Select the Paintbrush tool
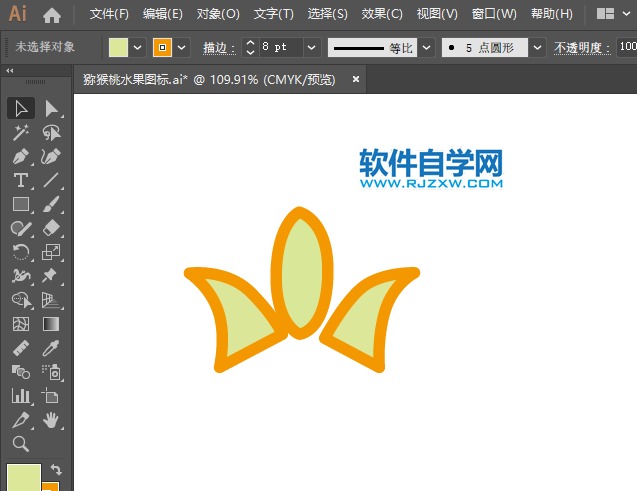 pyautogui.click(x=51, y=204)
